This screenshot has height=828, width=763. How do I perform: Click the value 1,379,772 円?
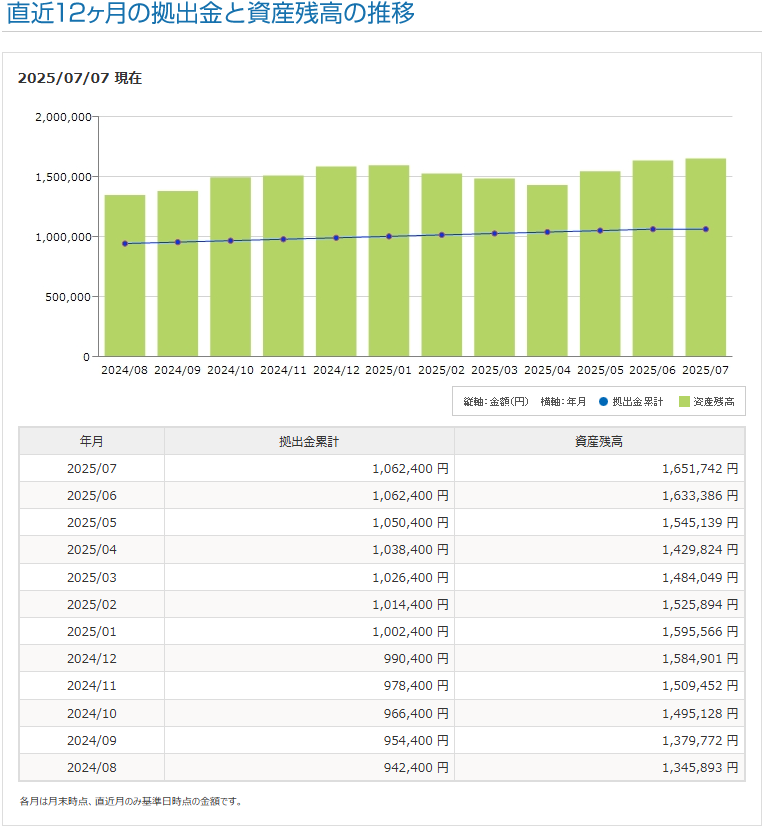pyautogui.click(x=700, y=740)
